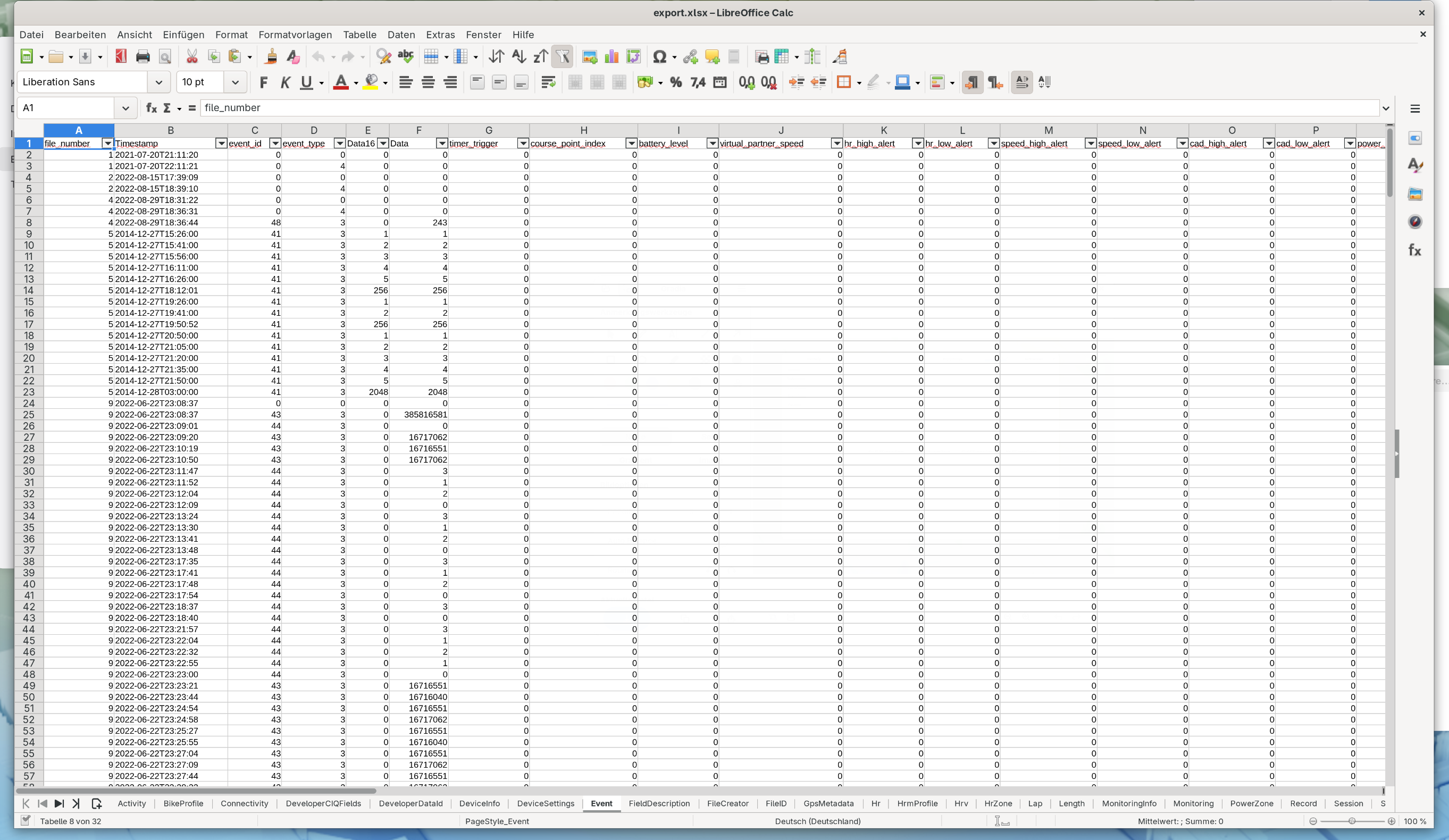The height and width of the screenshot is (840, 1449).
Task: Open the sidebar Navigator compass icon
Action: click(1415, 222)
